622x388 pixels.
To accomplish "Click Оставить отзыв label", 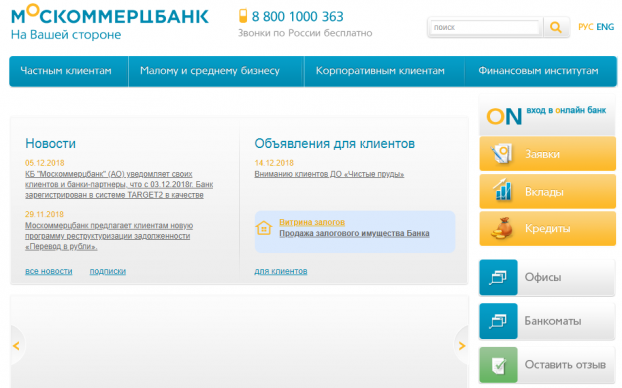I will pos(565,365).
